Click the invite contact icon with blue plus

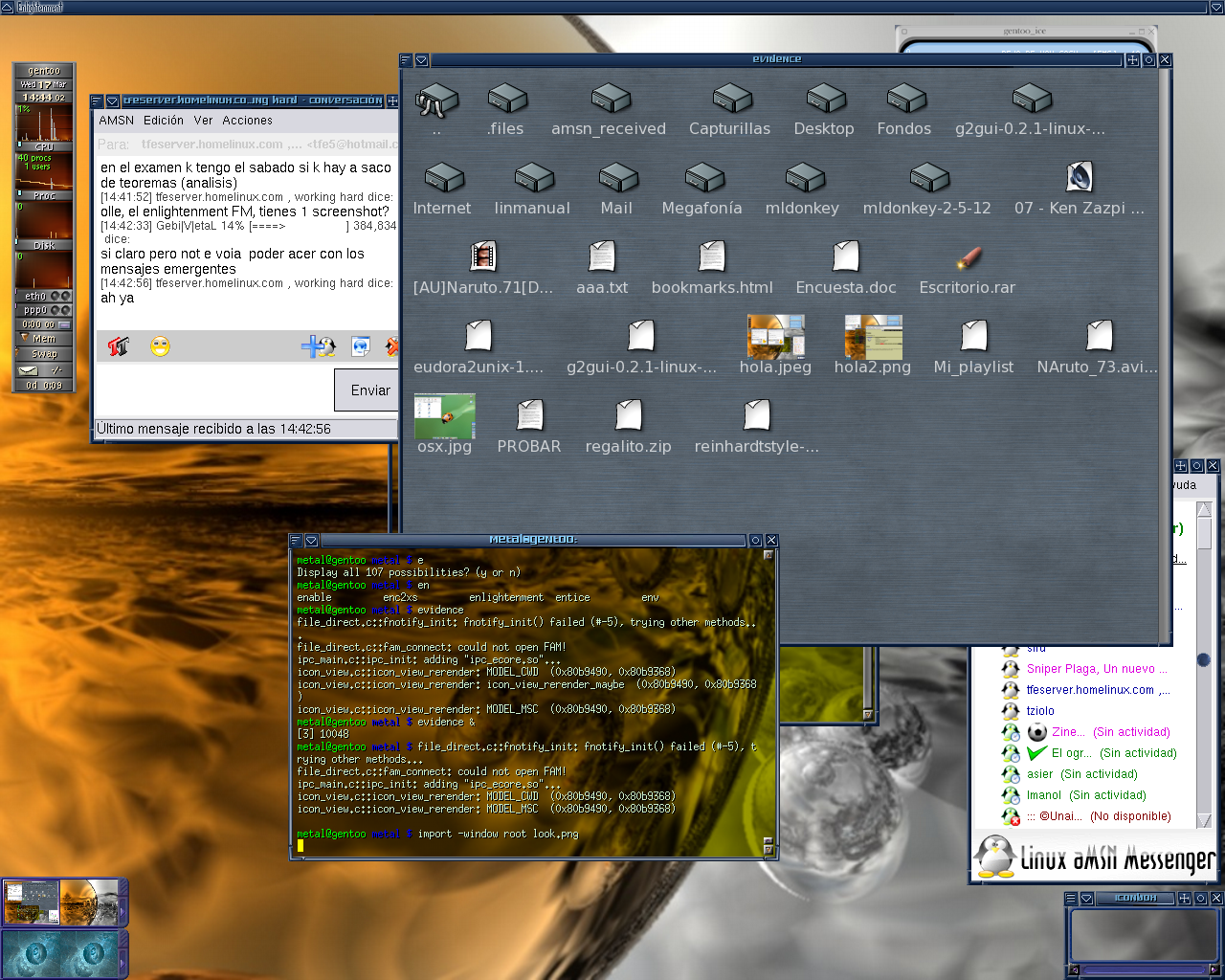tap(318, 346)
